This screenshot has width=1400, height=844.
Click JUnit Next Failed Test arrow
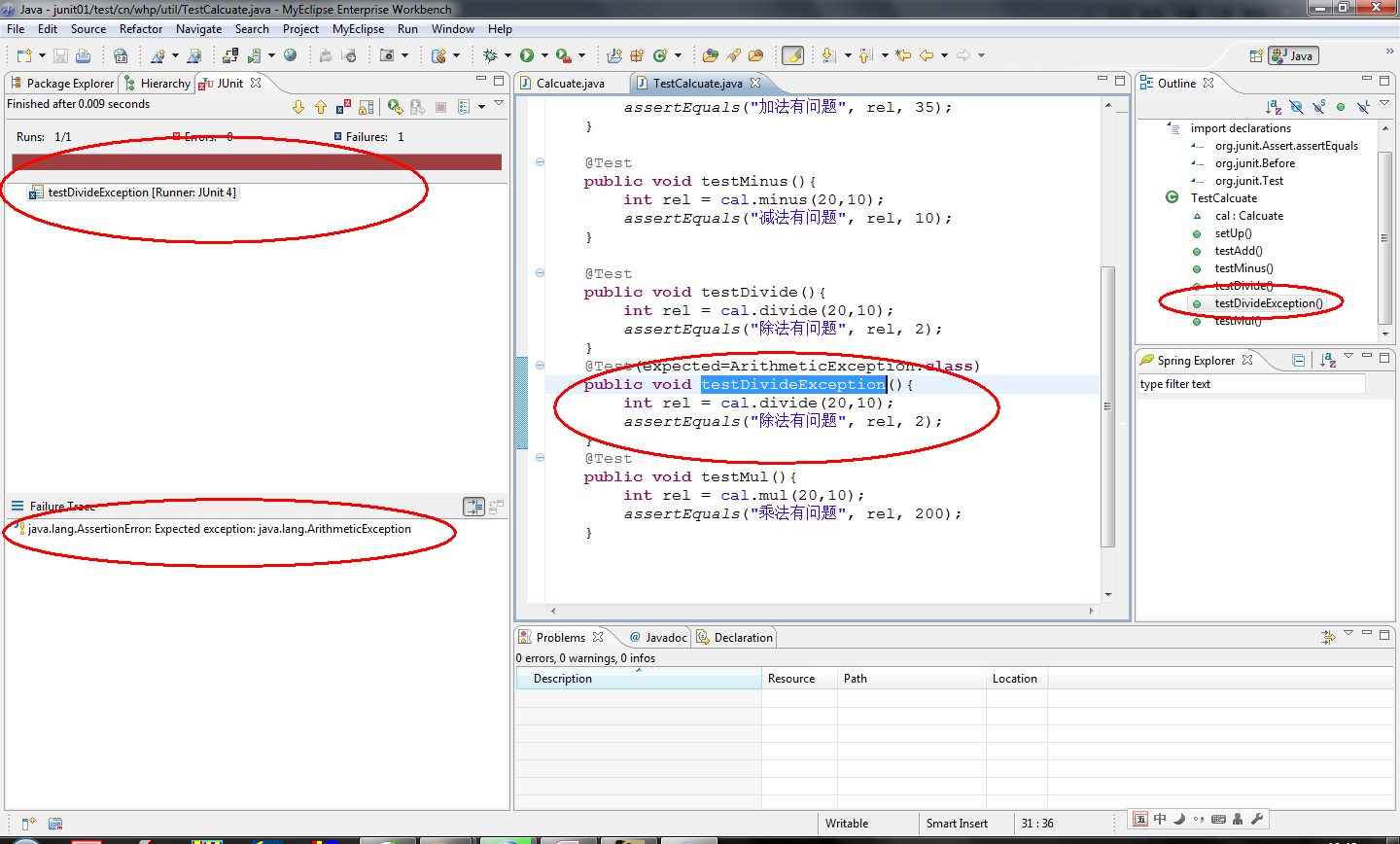click(x=298, y=107)
